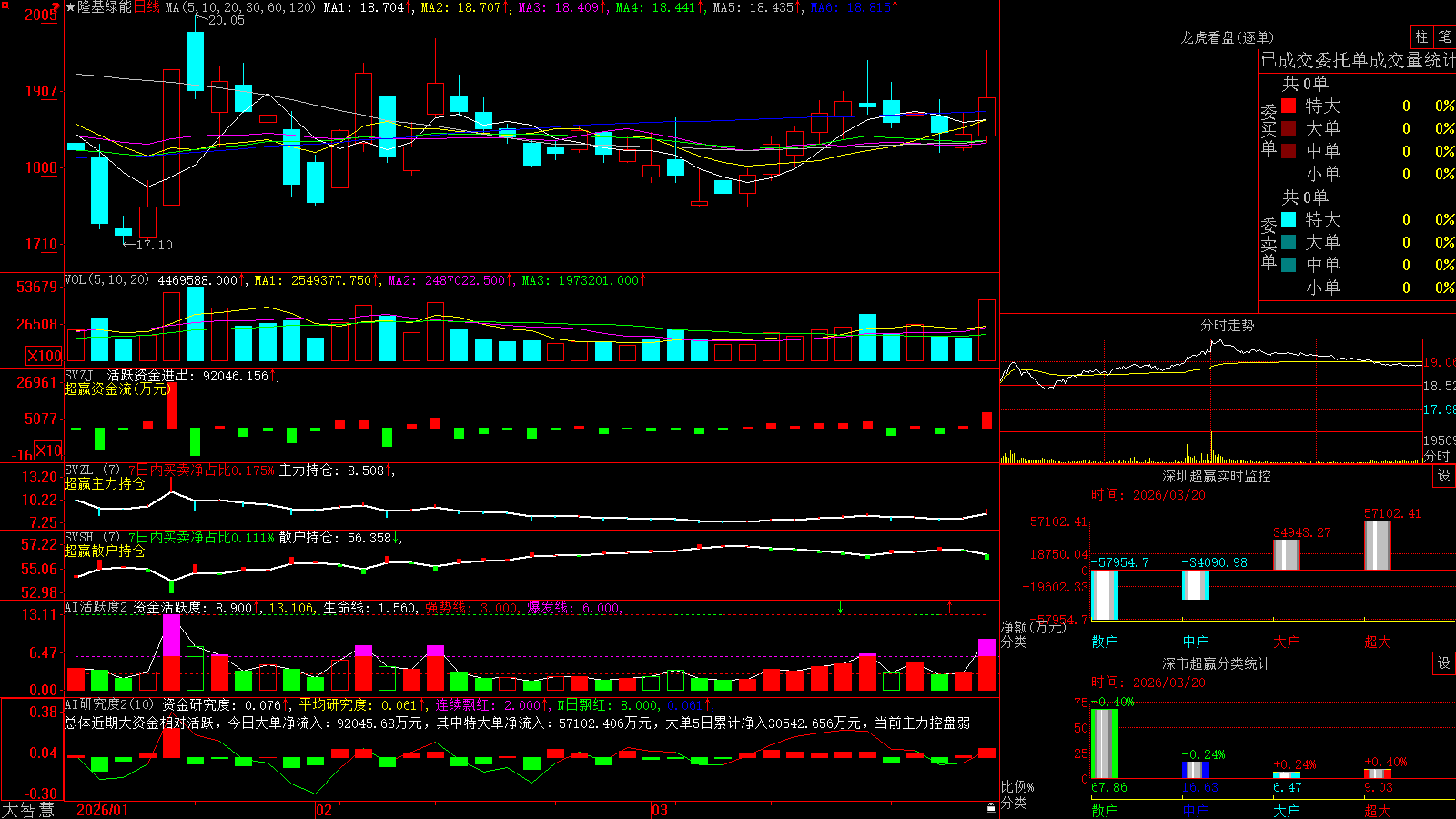Select the SVZJ indicator label

[x=79, y=375]
